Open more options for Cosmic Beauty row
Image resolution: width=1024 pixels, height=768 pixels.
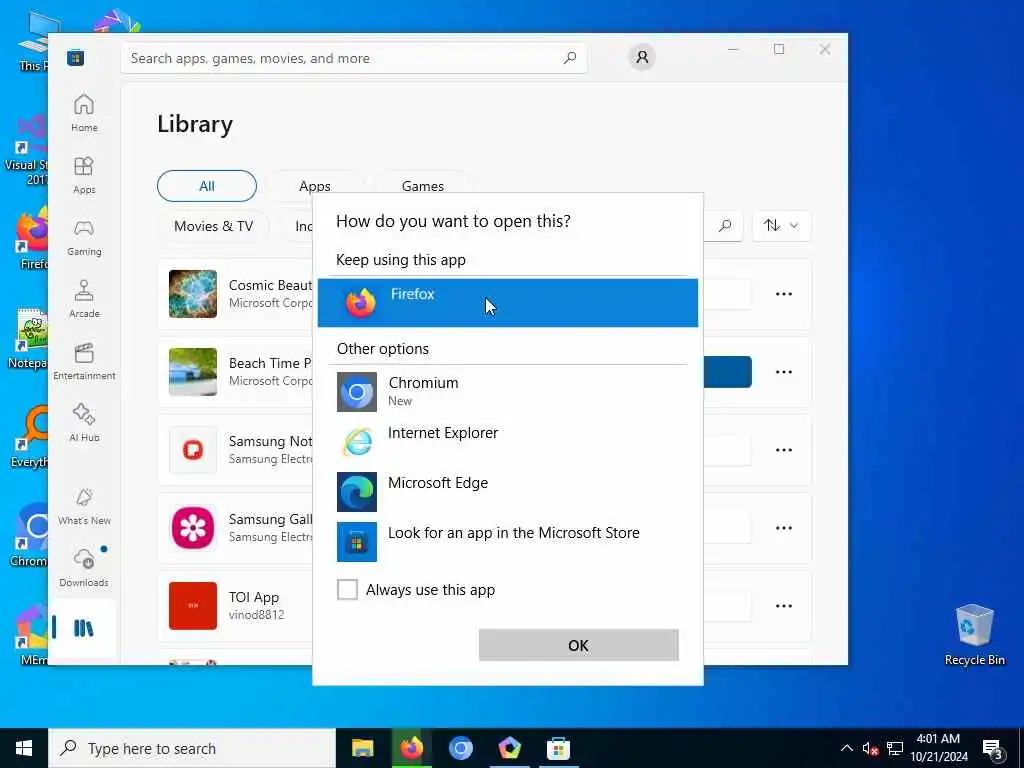(x=784, y=294)
